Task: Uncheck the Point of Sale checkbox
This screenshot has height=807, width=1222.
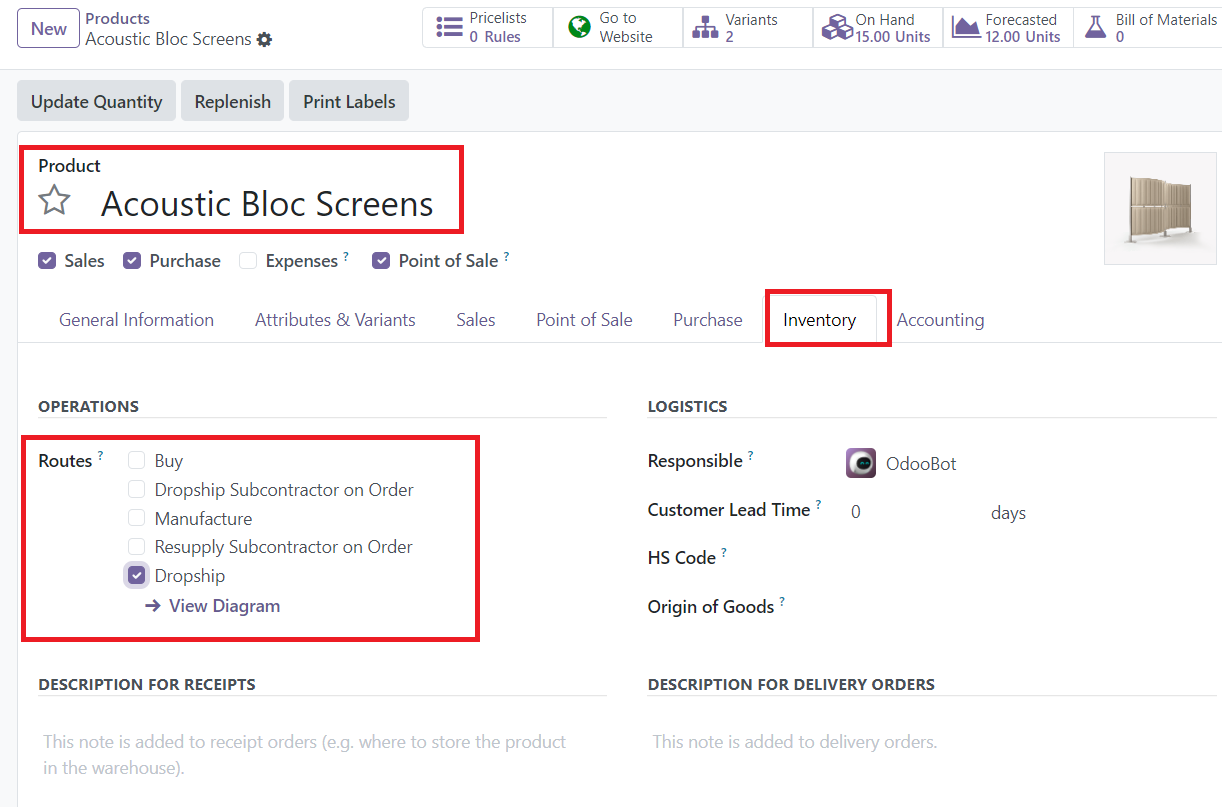Action: pos(381,261)
